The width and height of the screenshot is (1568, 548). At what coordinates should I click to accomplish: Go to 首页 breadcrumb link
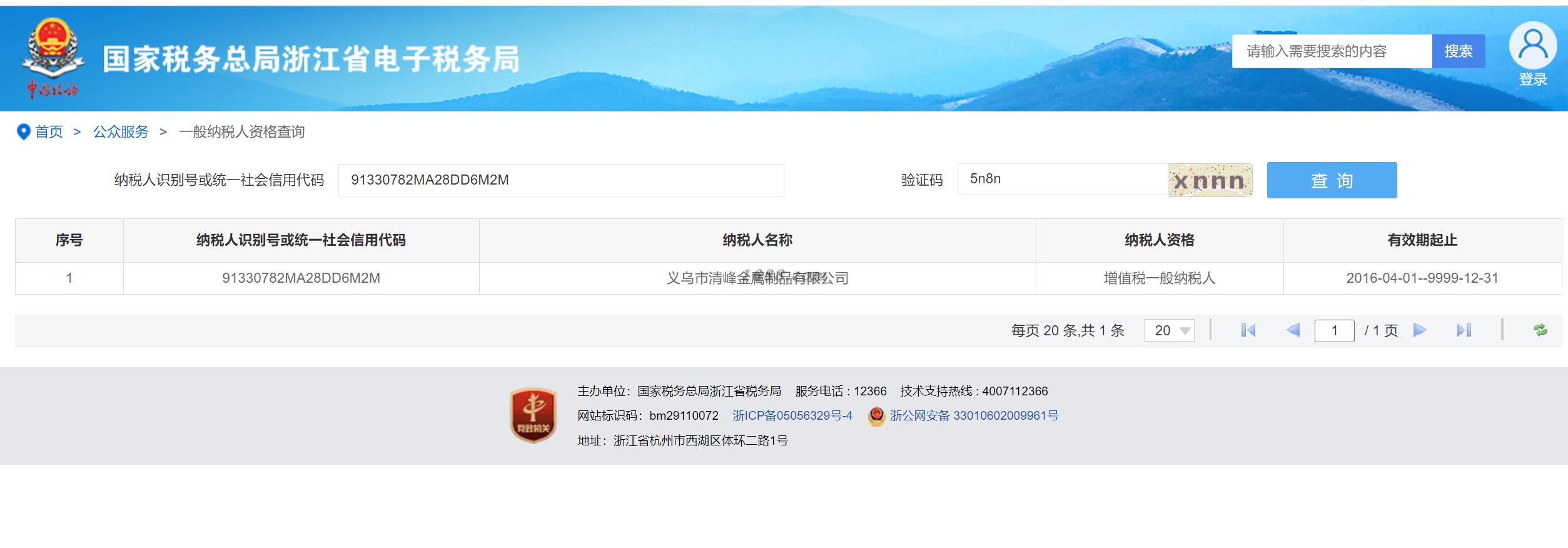point(49,132)
